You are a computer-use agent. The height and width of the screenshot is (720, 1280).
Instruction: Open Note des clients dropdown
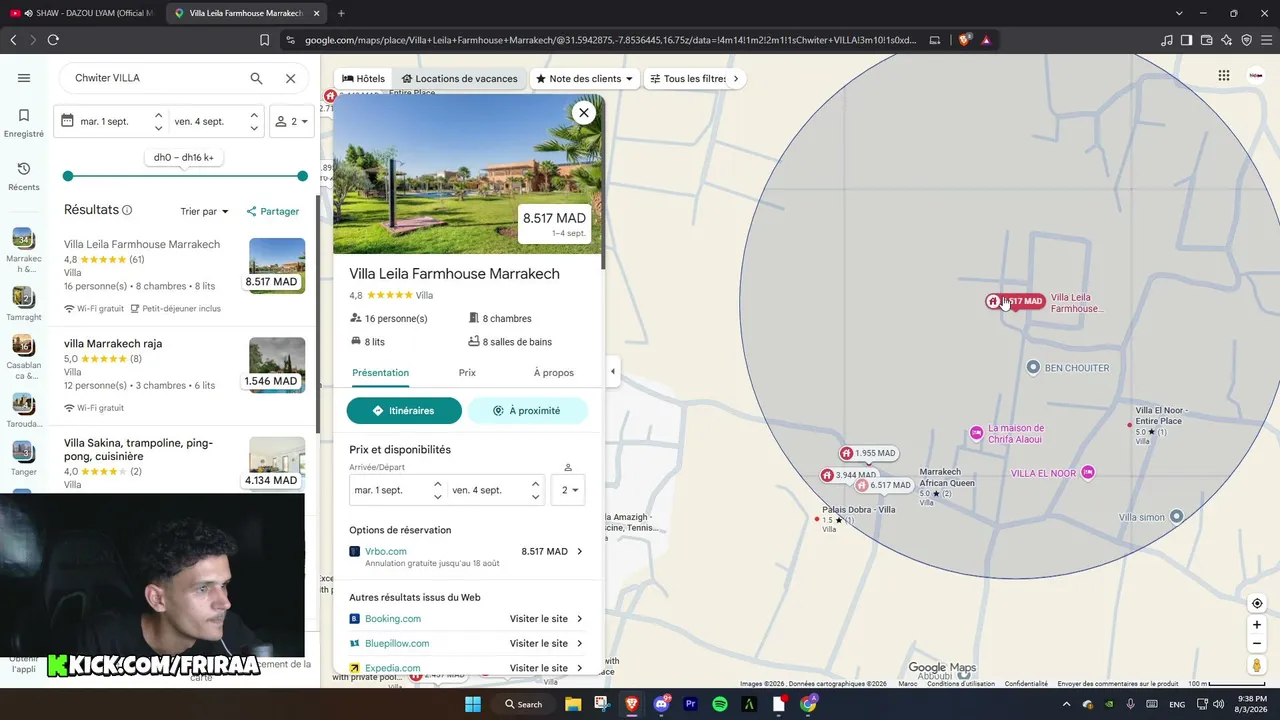pos(584,78)
